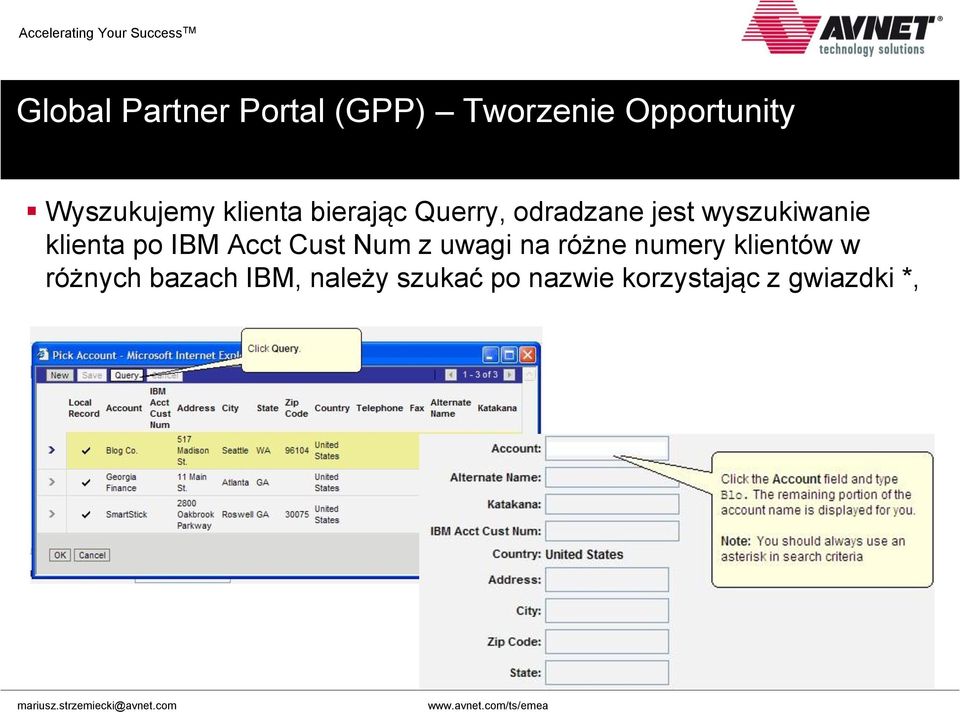The width and height of the screenshot is (960, 712).
Task: Click the Georgia Finance account cell
Action: click(x=121, y=482)
